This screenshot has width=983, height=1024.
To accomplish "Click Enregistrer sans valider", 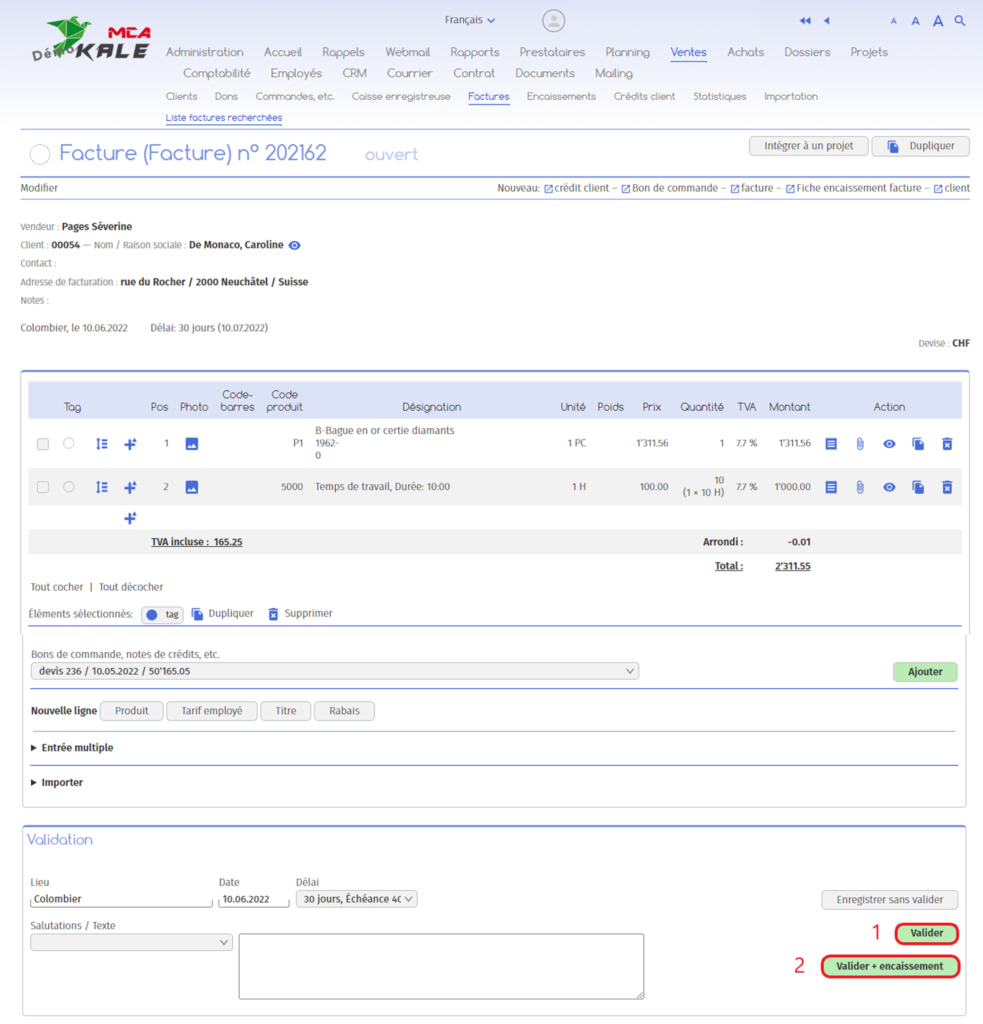I will click(x=890, y=900).
